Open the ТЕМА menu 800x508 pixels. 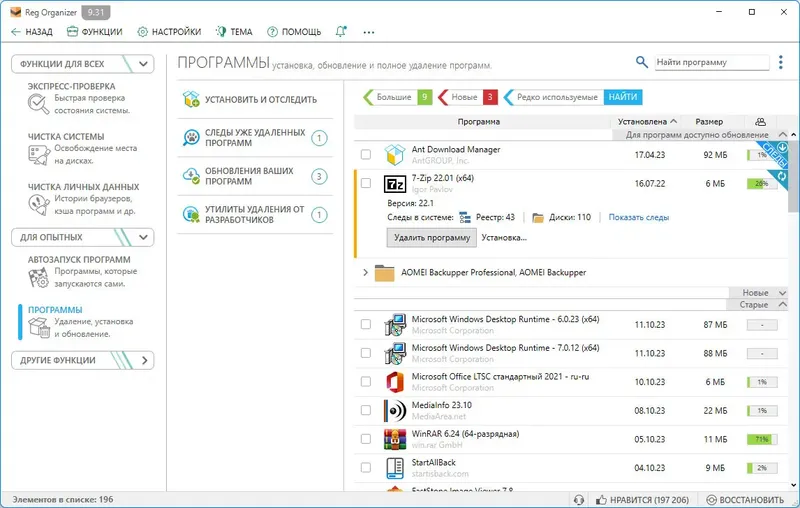[x=234, y=32]
